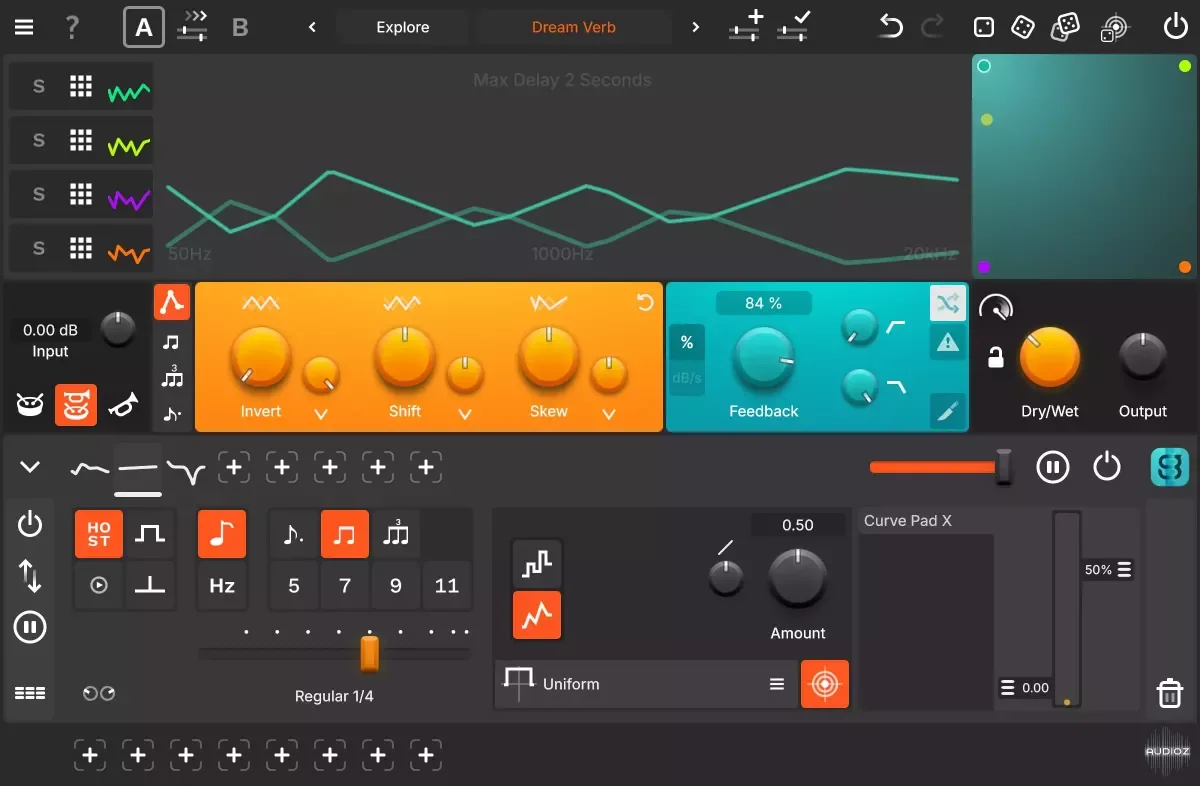Screen dimensions: 1200x786
Task: Select the beamed note sync mode
Action: pyautogui.click(x=172, y=343)
